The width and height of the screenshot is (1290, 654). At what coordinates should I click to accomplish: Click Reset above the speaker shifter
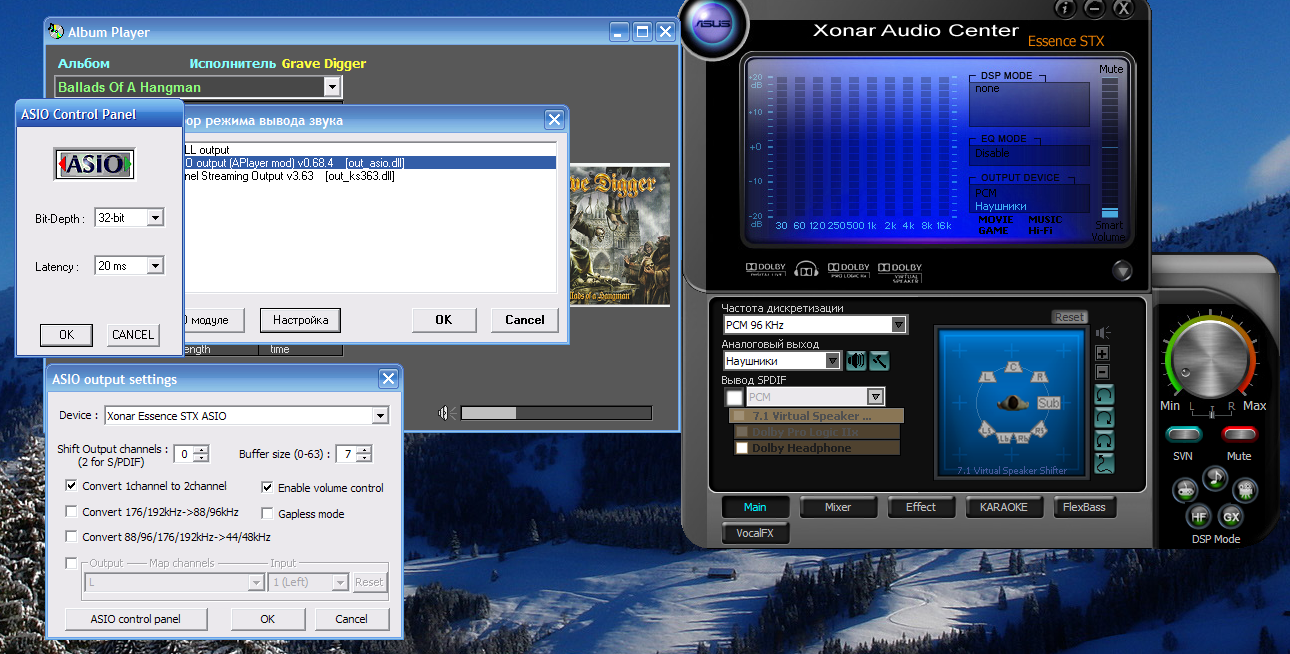tap(1069, 317)
